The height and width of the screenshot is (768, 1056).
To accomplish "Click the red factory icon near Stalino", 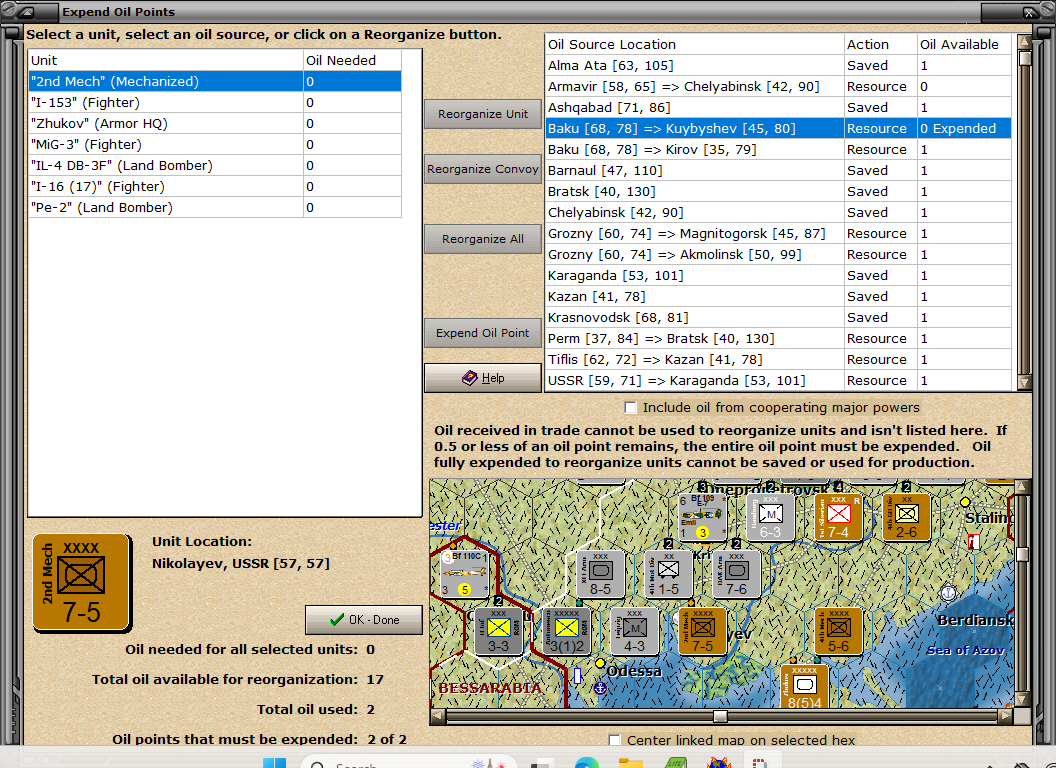I will [x=974, y=541].
